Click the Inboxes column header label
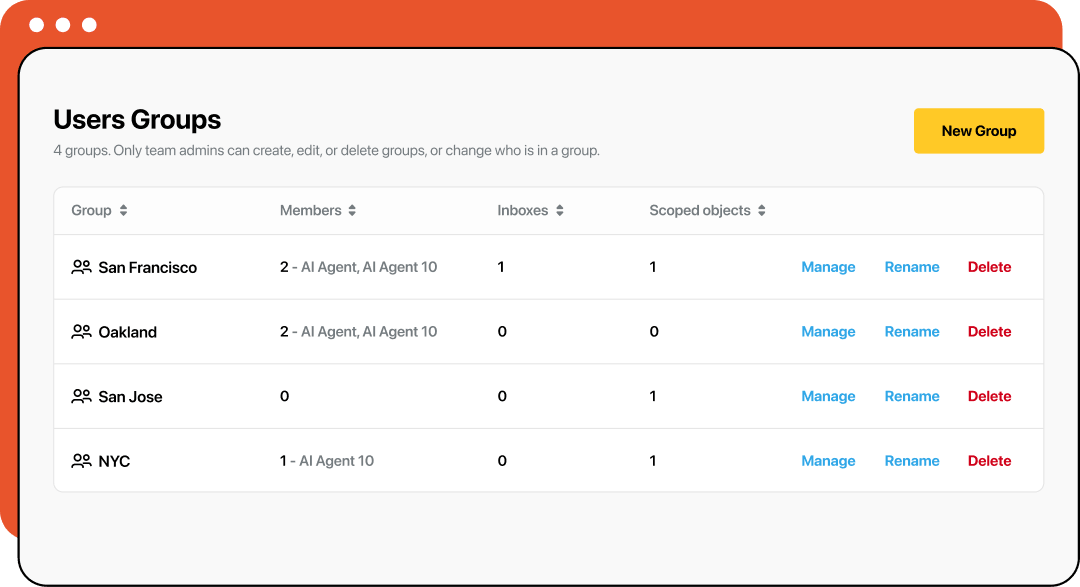This screenshot has width=1080, height=587. tap(523, 211)
